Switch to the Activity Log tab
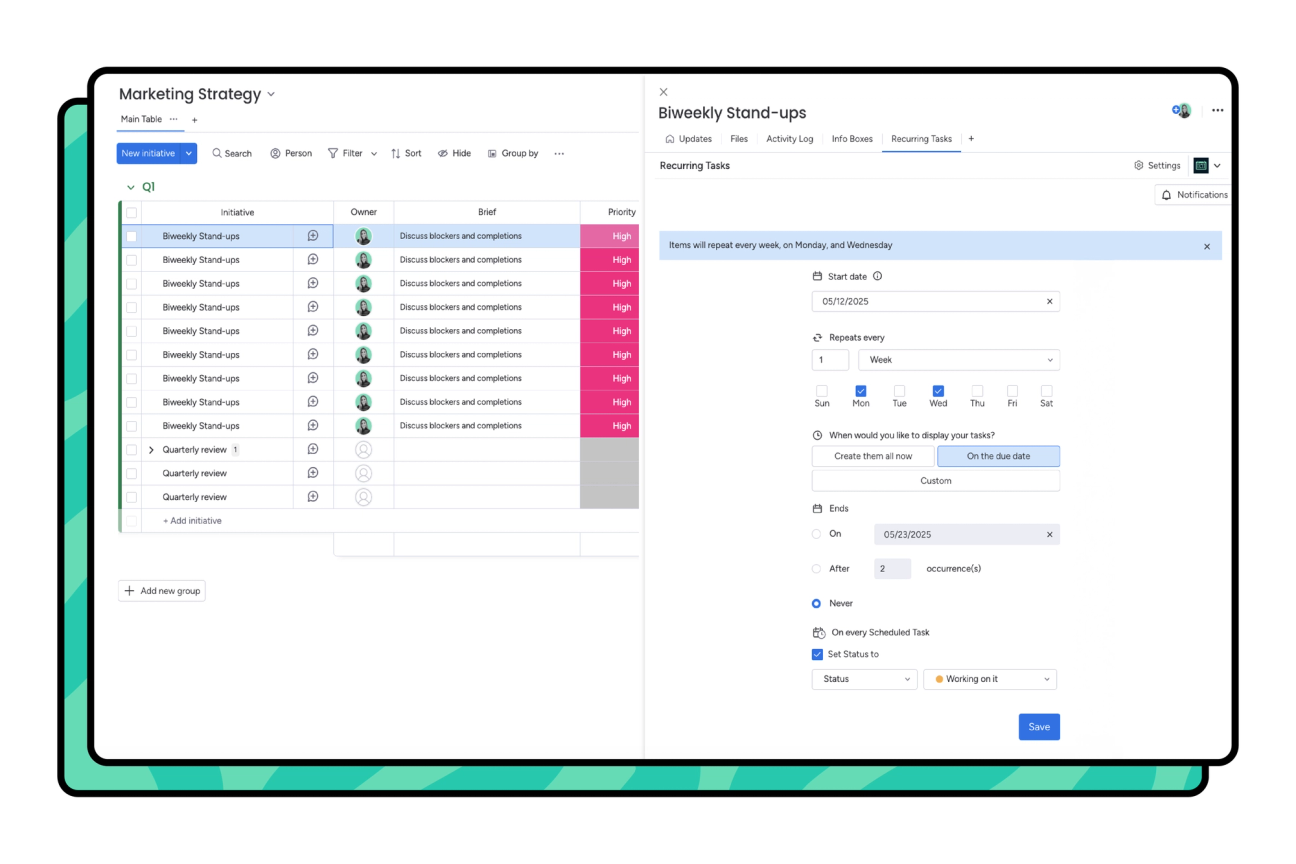Screen dimensions: 1296x864 coord(790,139)
